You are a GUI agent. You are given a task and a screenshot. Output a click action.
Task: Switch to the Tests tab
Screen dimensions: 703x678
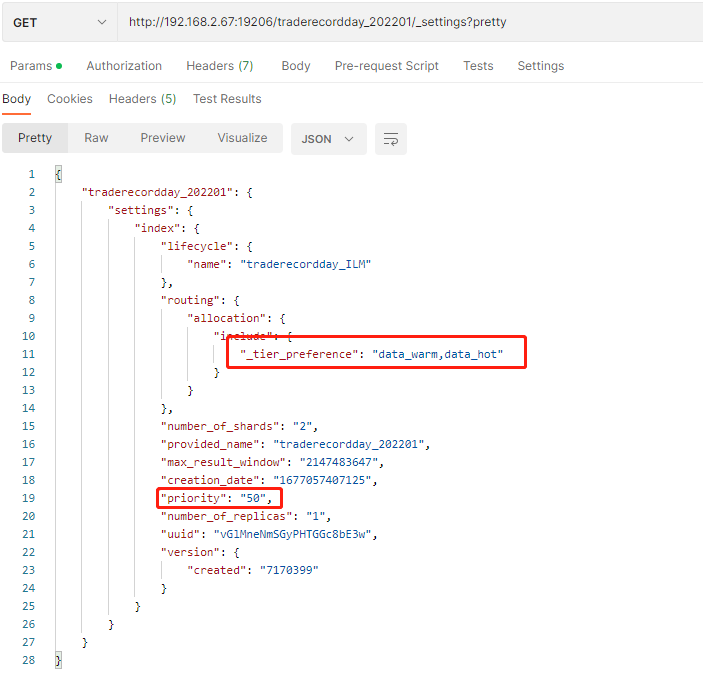tap(478, 66)
